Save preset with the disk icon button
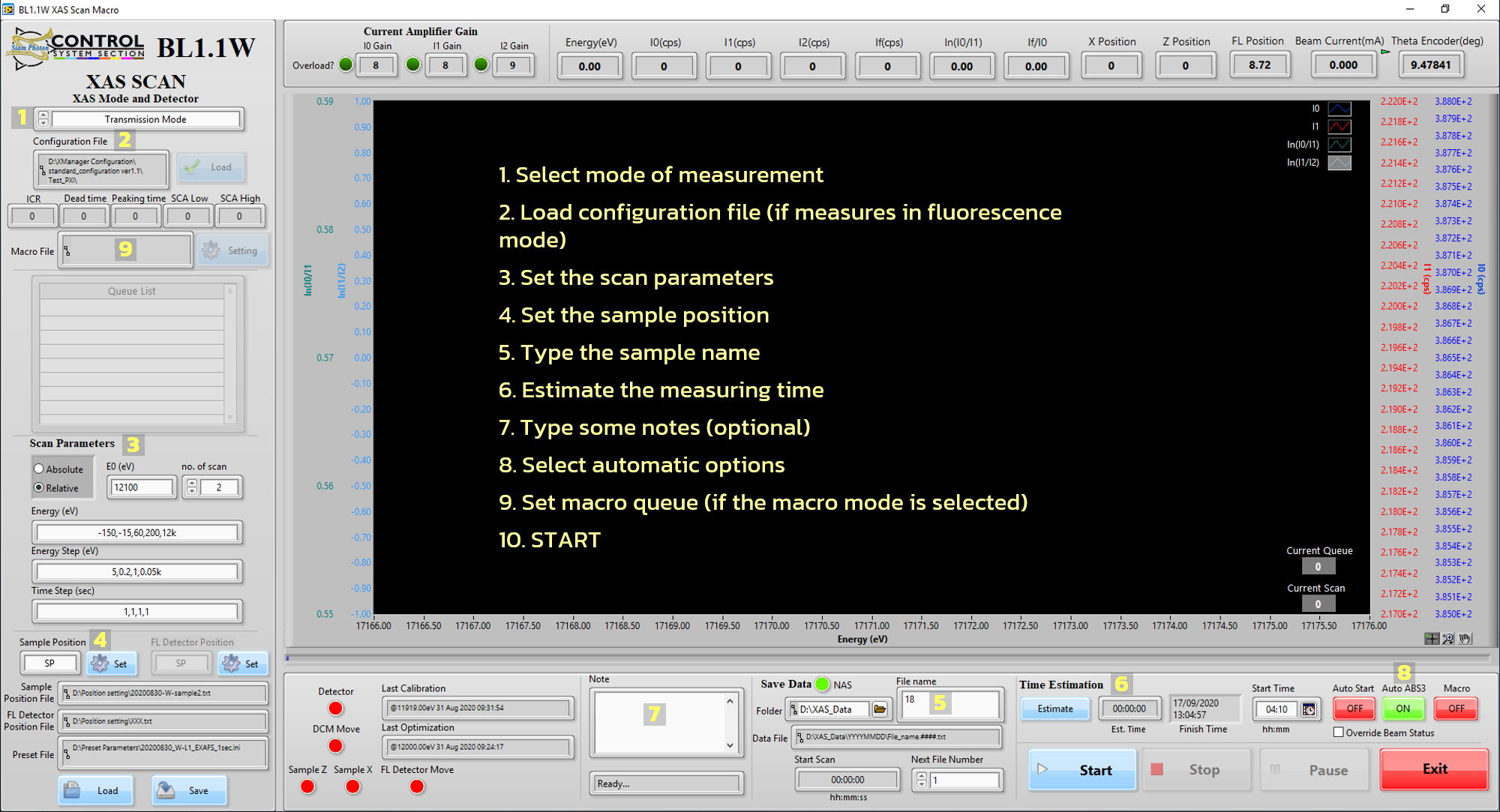 188,790
